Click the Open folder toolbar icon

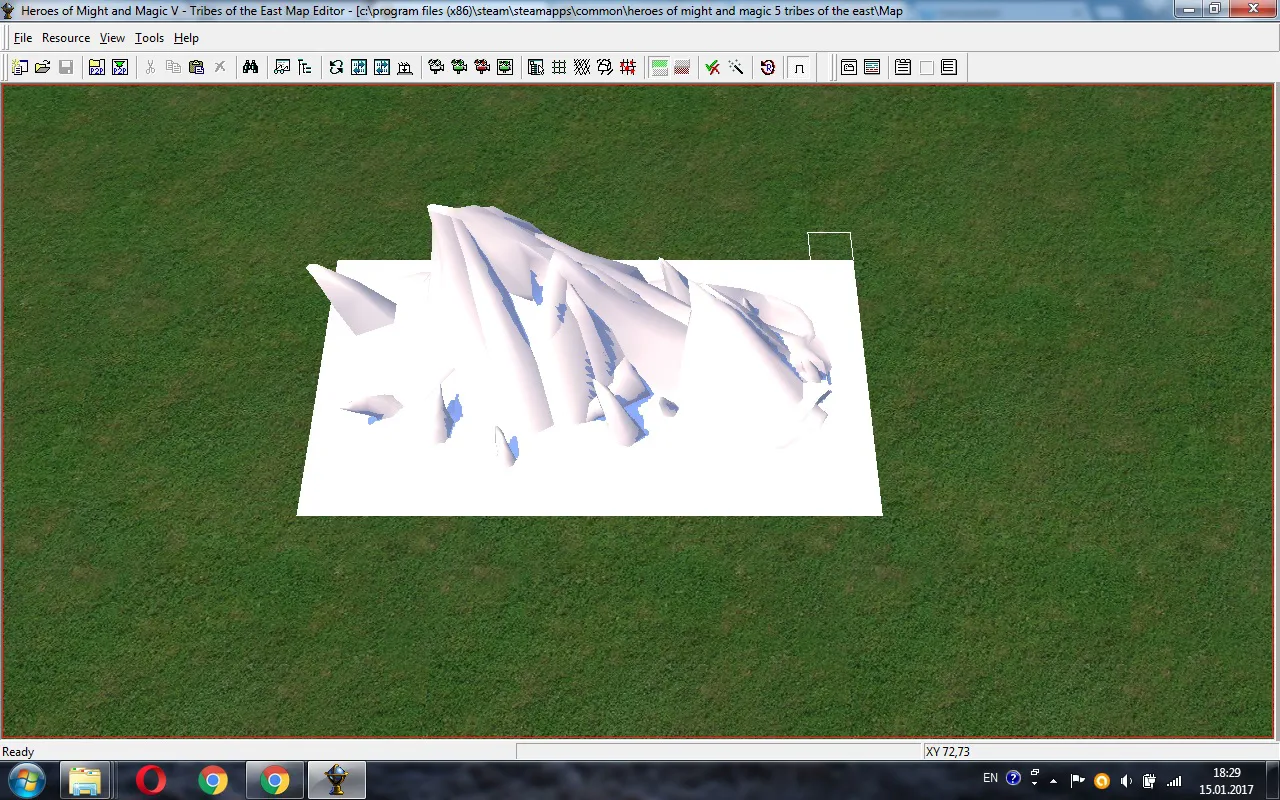click(x=43, y=67)
